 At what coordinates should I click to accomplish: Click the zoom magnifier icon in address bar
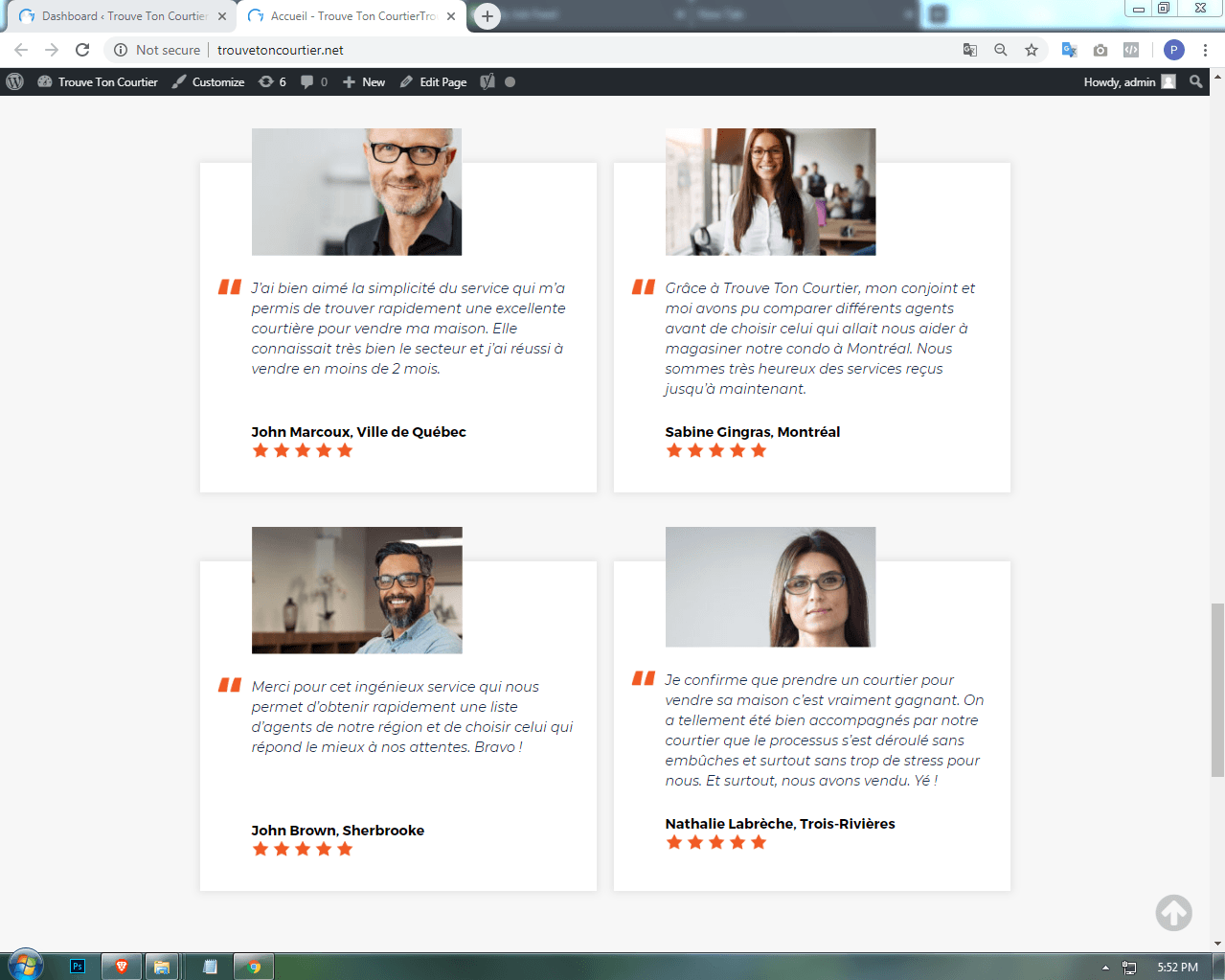1001,50
